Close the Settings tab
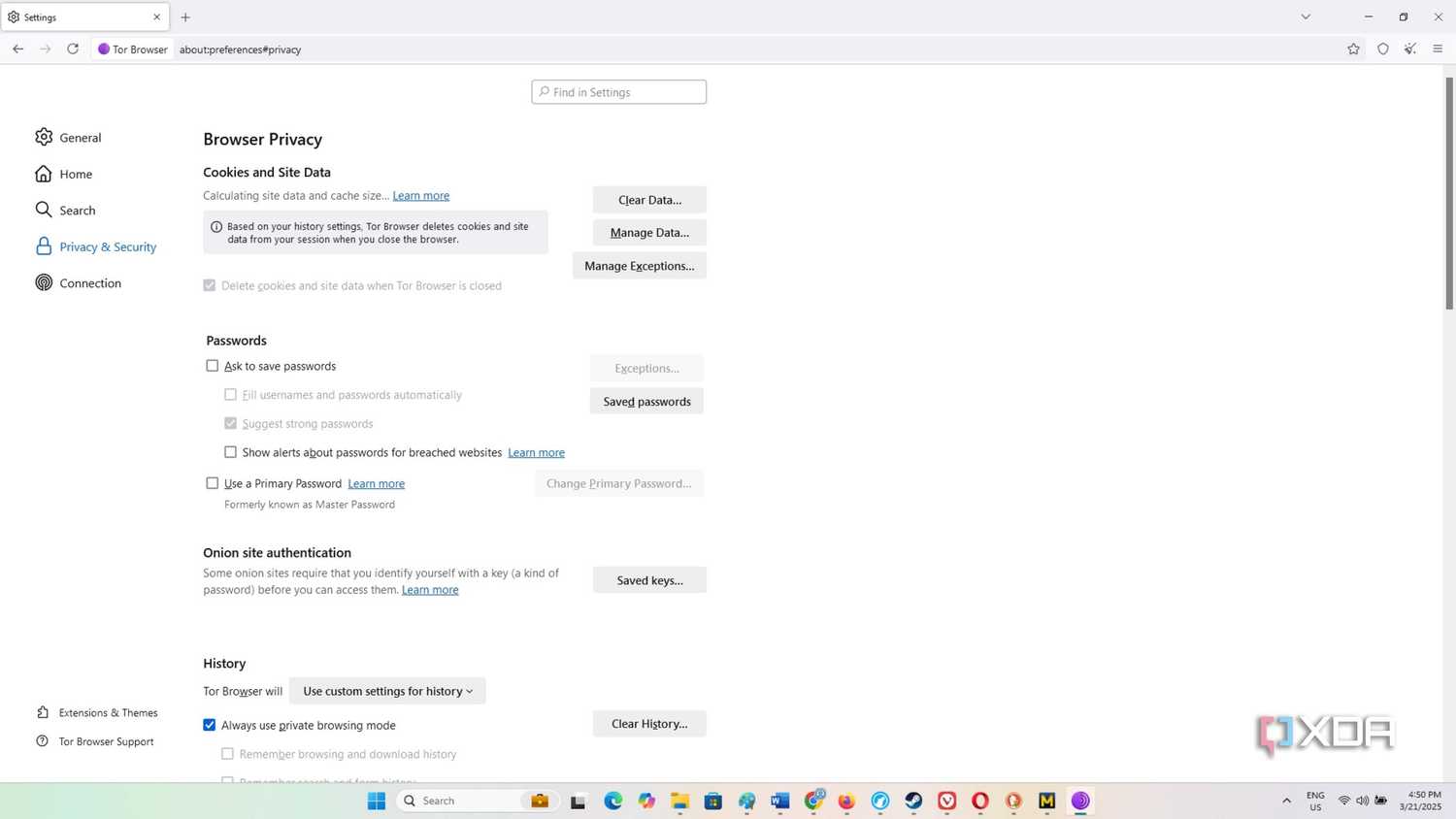This screenshot has height=819, width=1456. [x=156, y=17]
